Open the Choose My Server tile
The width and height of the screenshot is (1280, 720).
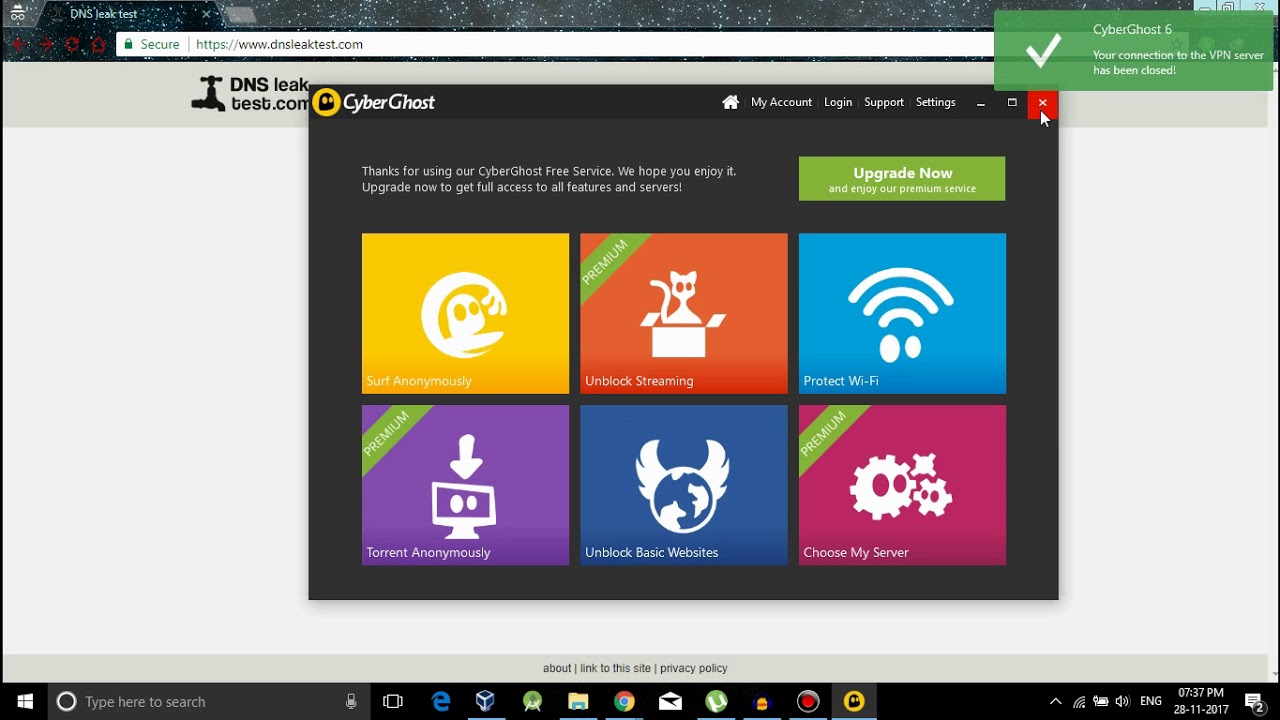coord(902,485)
